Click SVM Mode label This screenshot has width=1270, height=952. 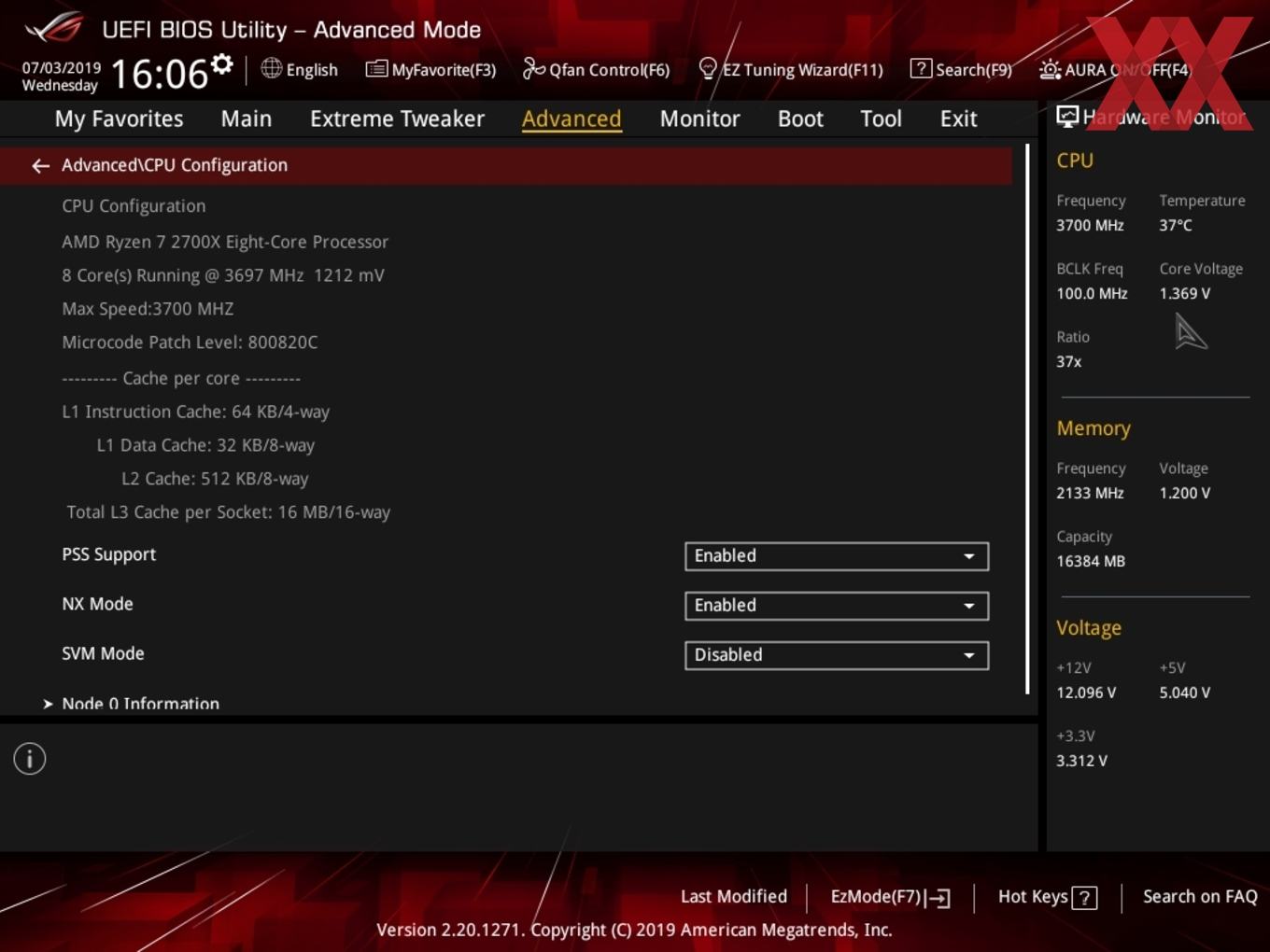(103, 653)
